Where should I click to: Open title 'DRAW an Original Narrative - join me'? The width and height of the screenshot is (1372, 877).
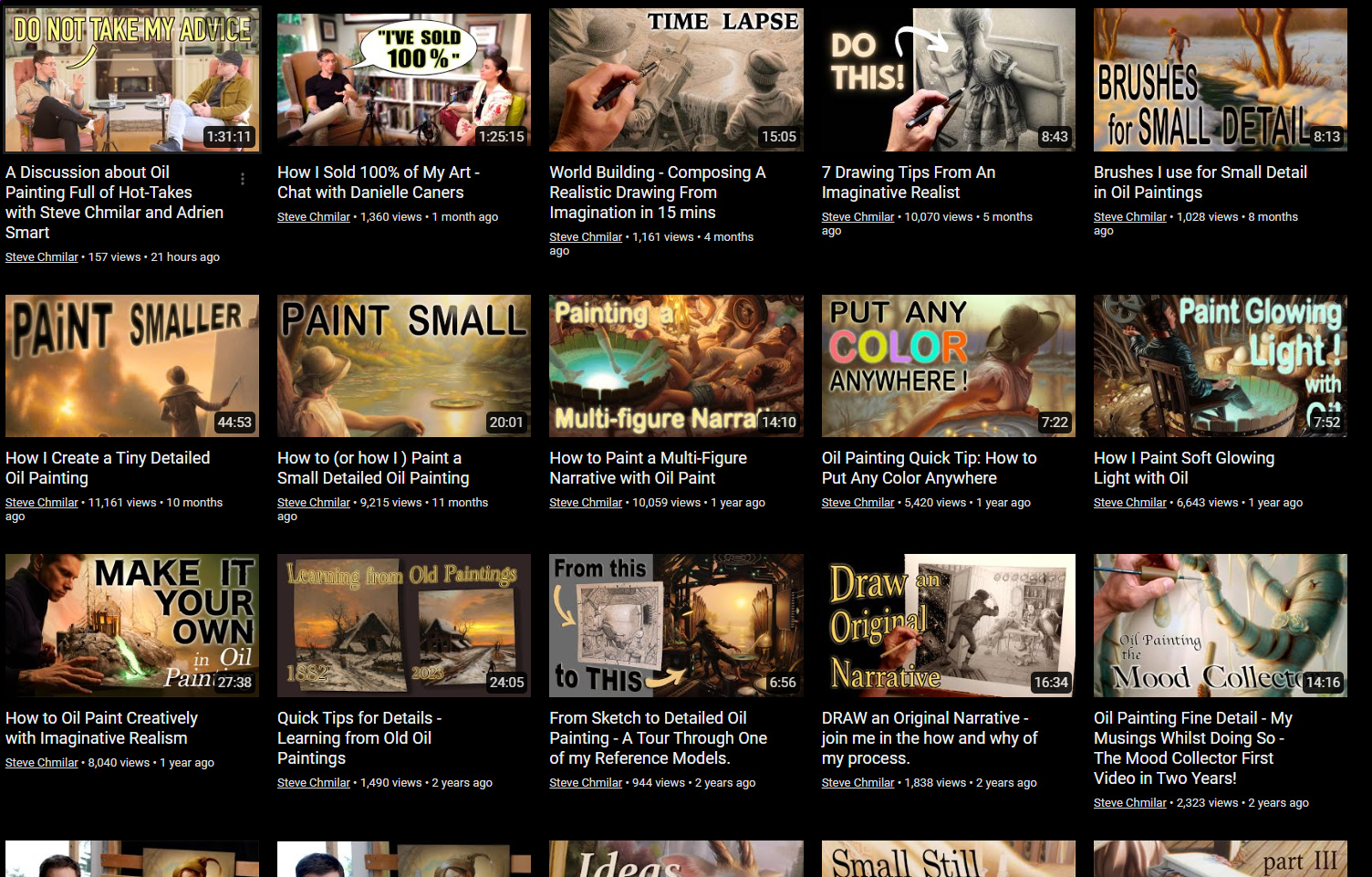(x=930, y=738)
